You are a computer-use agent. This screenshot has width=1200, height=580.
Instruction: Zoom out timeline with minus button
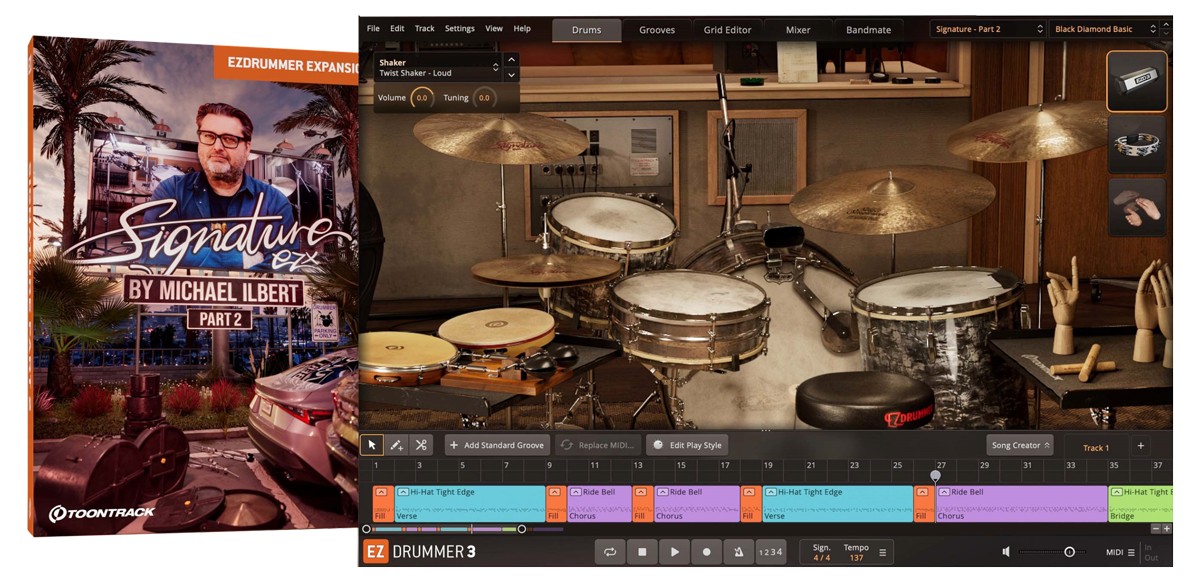1156,528
